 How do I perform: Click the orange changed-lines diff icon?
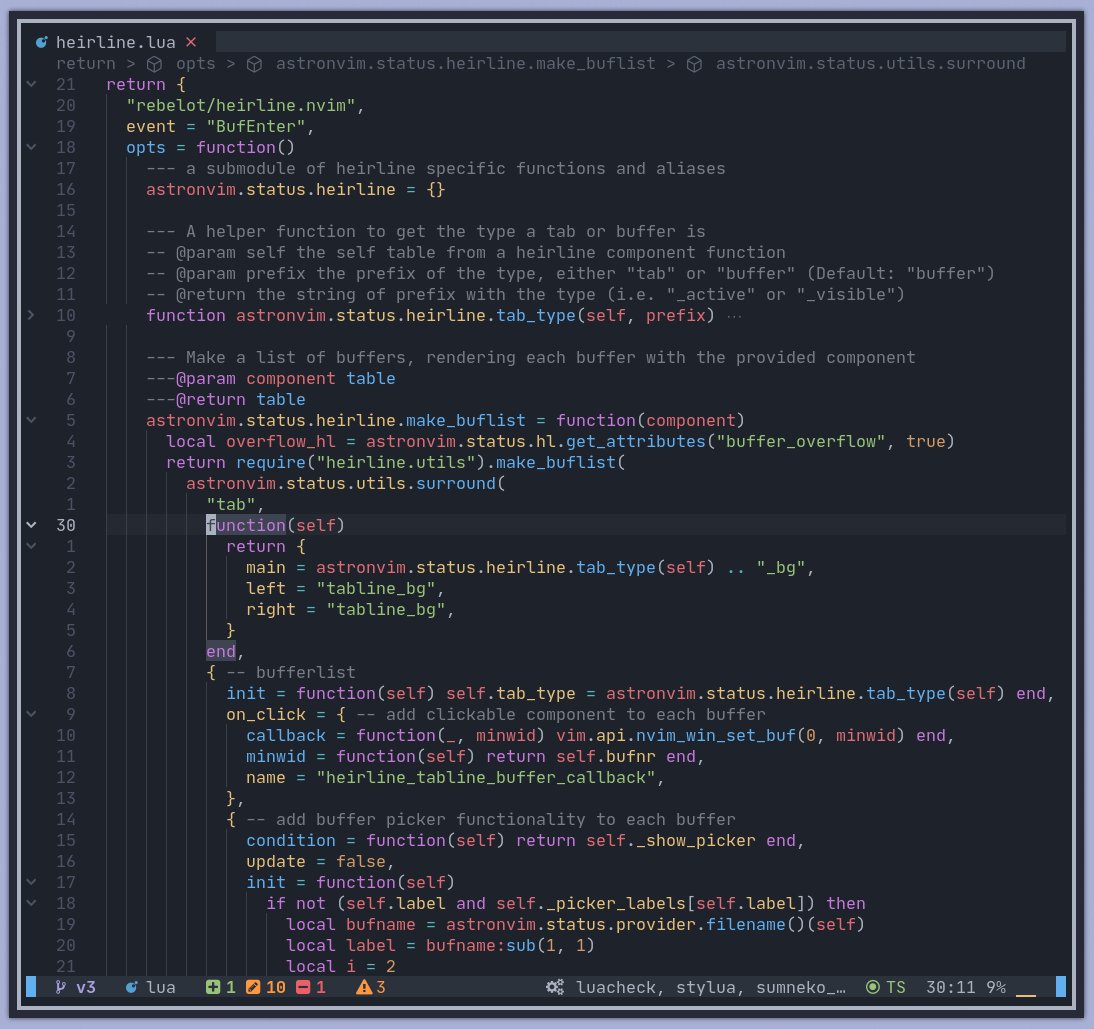(x=252, y=987)
